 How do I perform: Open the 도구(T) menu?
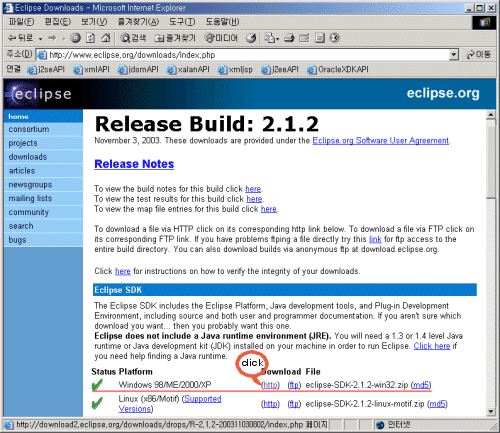(x=182, y=22)
